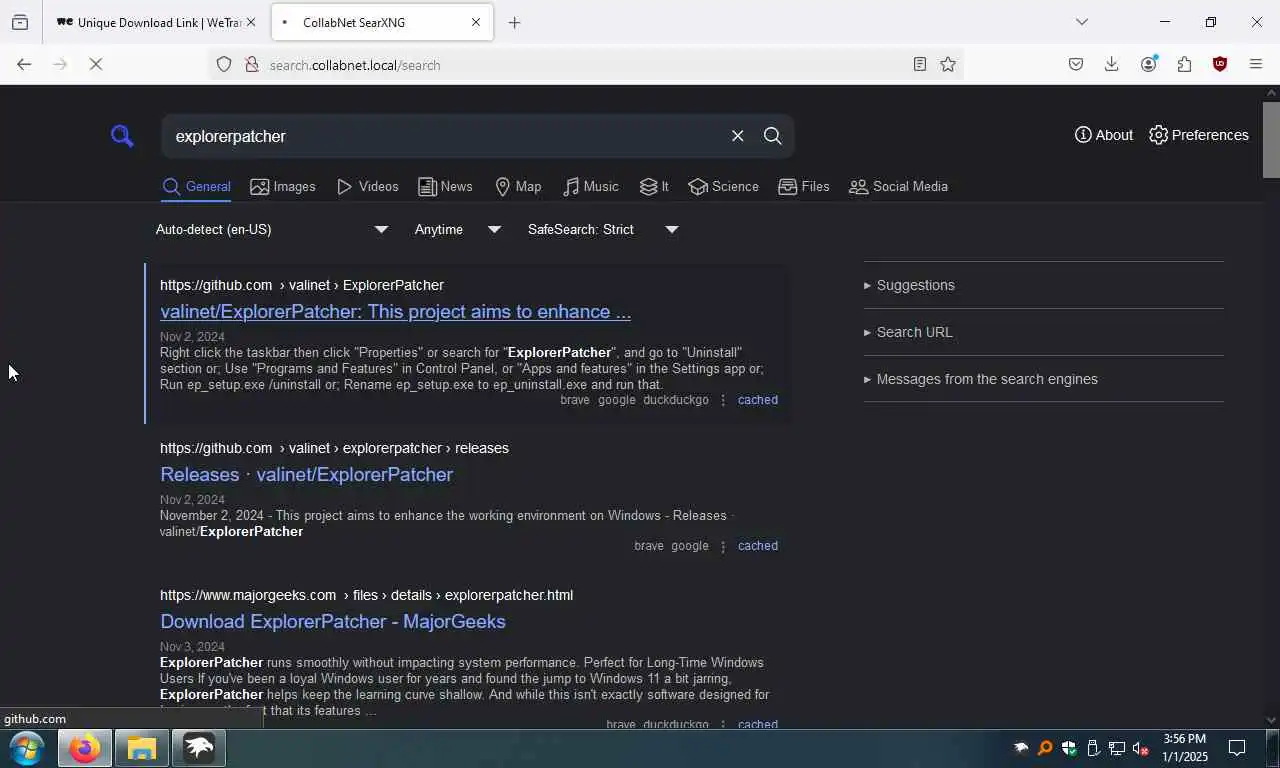Click the muted volume tray icon

(x=1140, y=748)
